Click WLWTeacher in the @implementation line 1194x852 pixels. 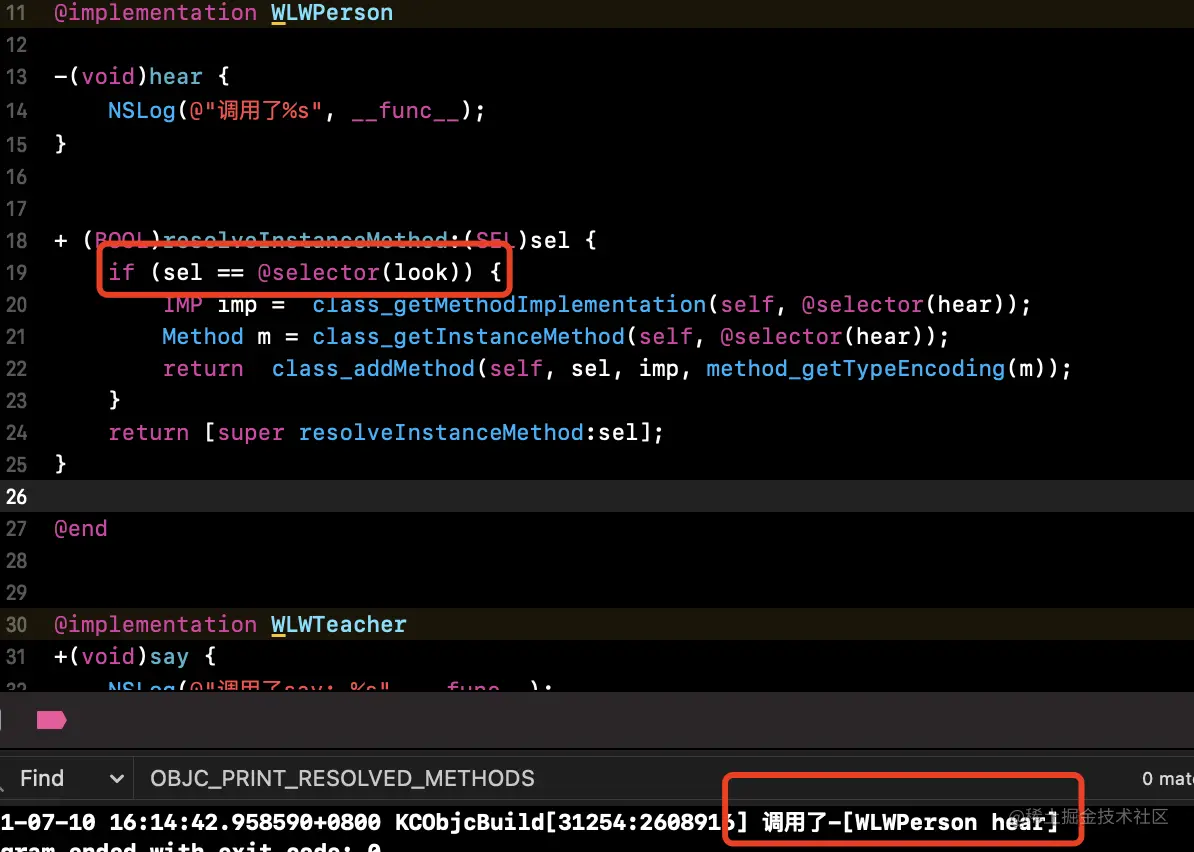[339, 624]
